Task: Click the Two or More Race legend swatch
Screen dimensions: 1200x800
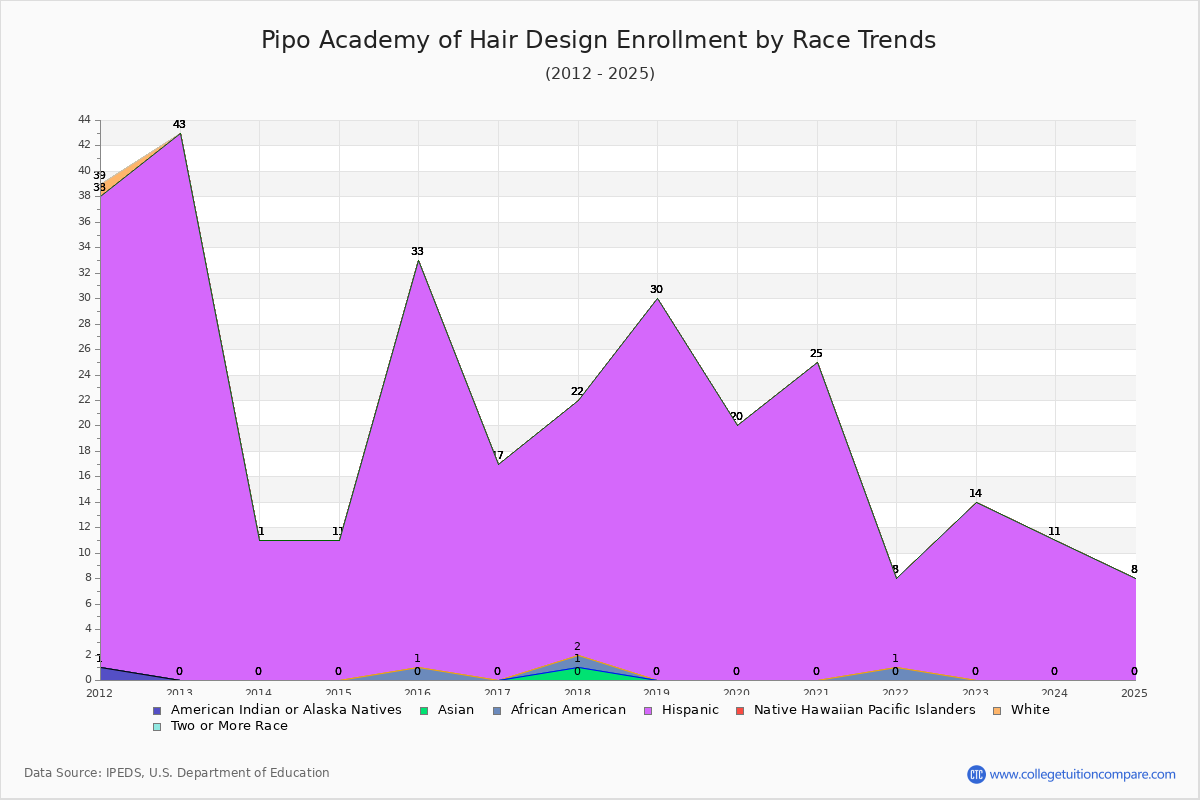Action: click(156, 726)
